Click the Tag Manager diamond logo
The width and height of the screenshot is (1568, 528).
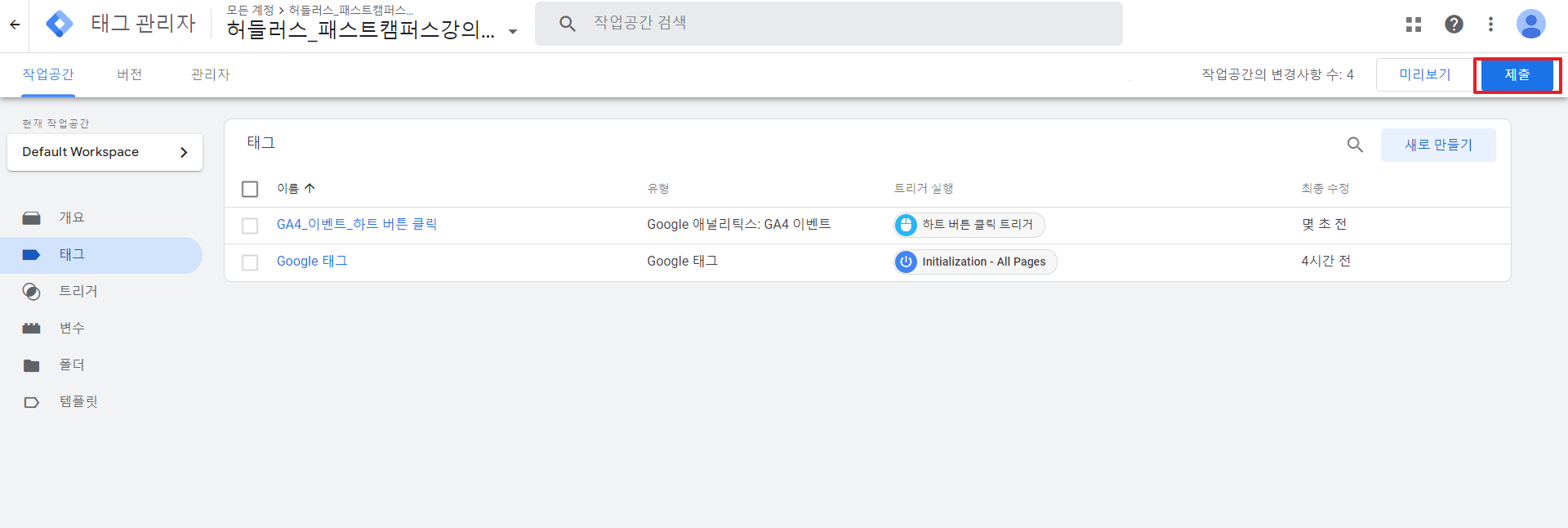click(x=60, y=25)
